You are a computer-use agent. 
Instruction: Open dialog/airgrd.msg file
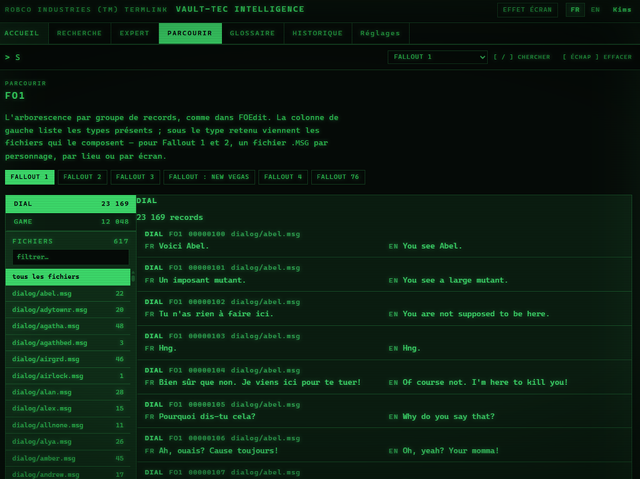pos(68,359)
